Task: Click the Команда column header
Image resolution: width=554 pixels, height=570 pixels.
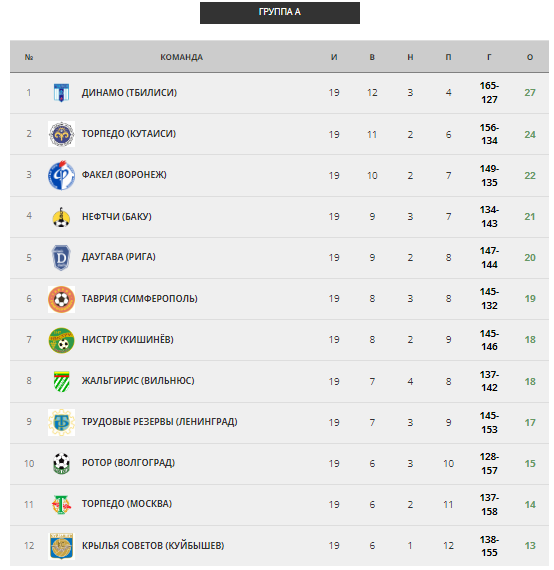Action: [x=181, y=57]
